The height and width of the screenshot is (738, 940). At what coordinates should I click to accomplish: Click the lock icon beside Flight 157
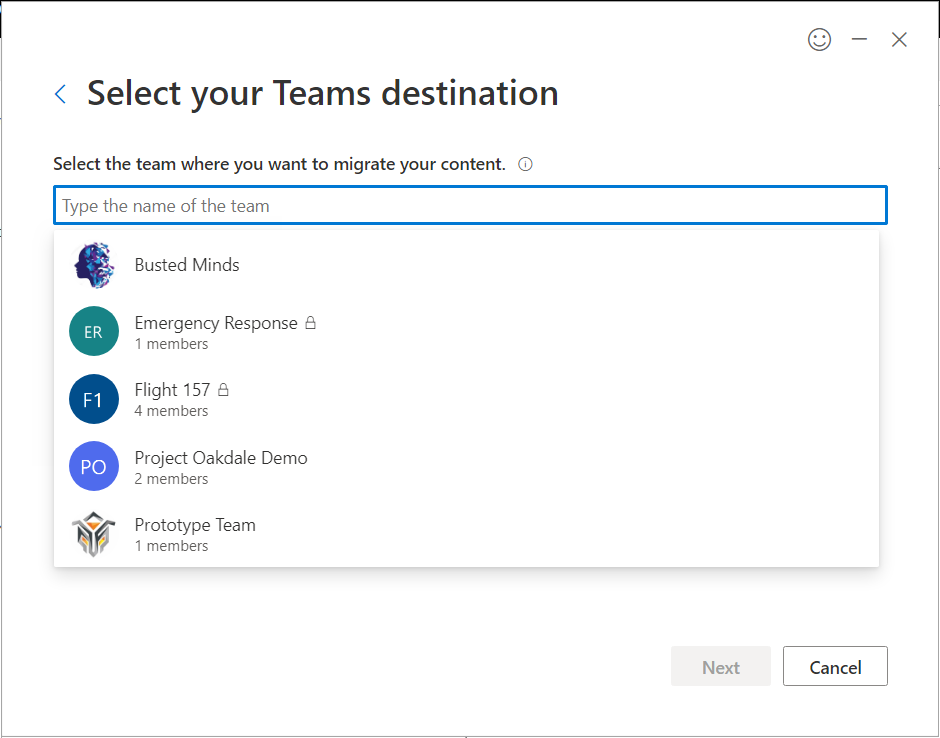(224, 390)
